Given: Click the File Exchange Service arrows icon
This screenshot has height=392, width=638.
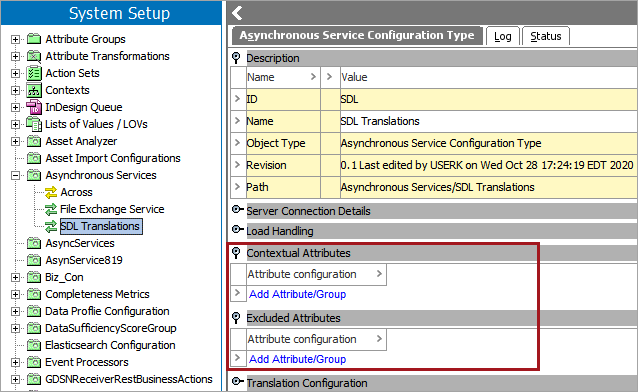Looking at the screenshot, I should click(51, 209).
